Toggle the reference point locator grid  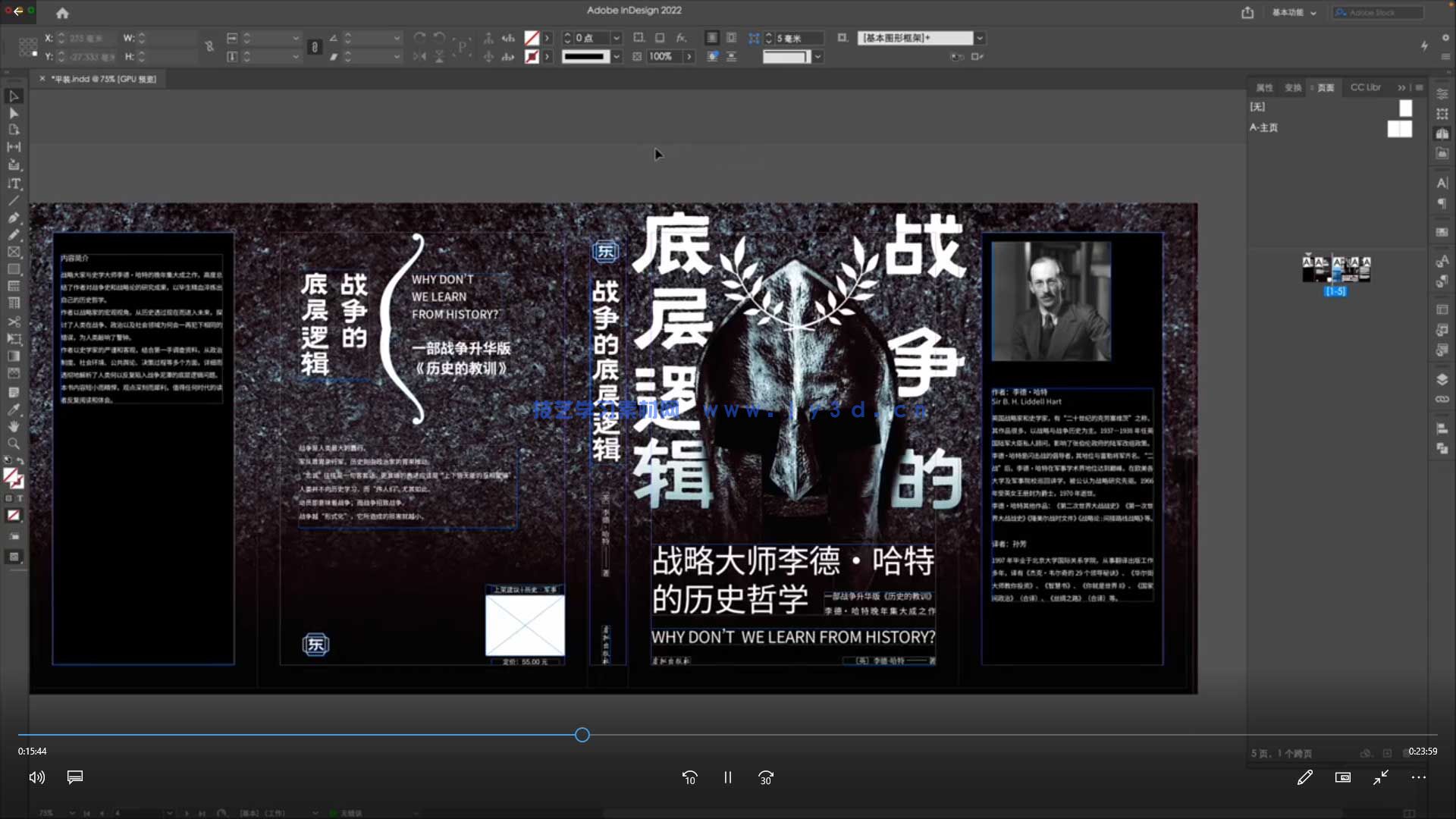point(28,47)
